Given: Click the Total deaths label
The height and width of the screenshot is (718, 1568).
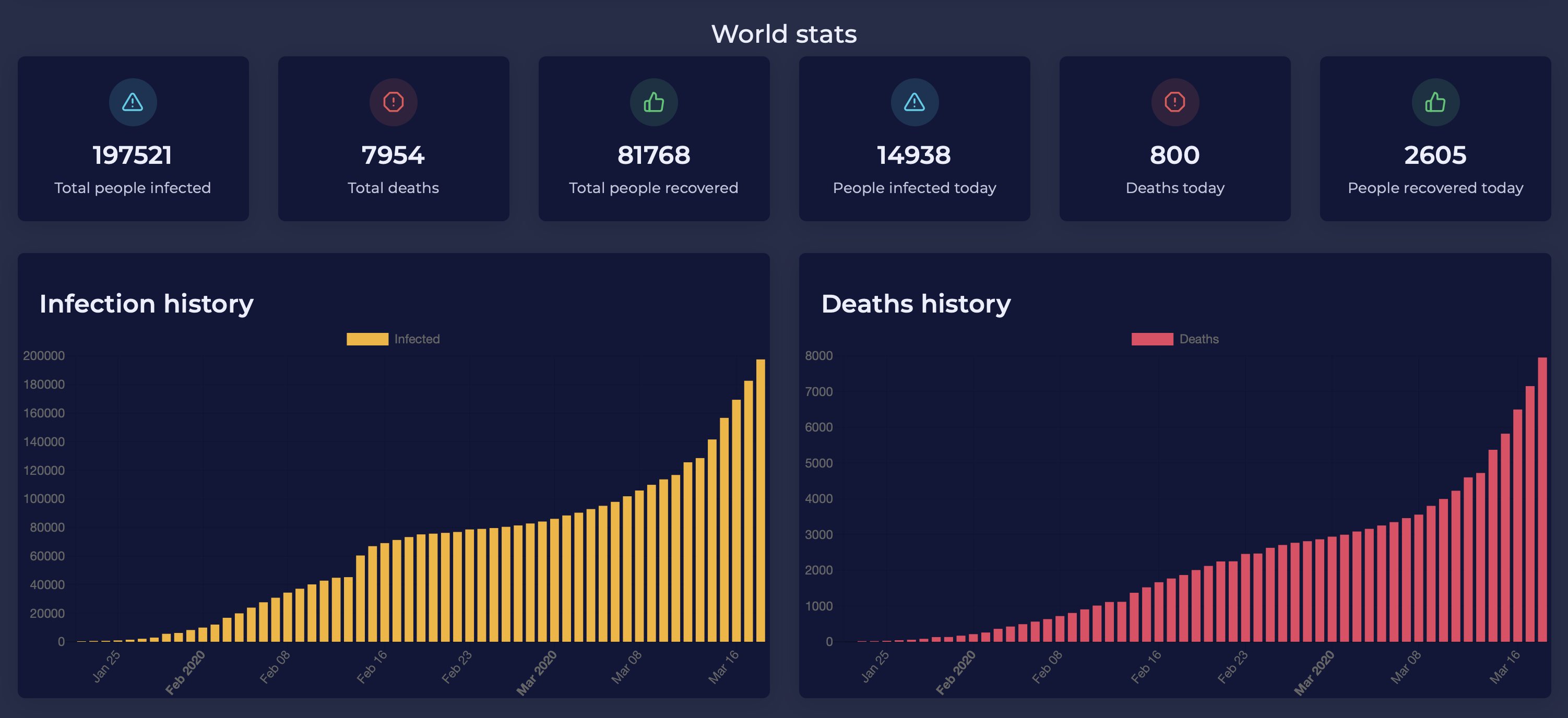Looking at the screenshot, I should pyautogui.click(x=393, y=188).
